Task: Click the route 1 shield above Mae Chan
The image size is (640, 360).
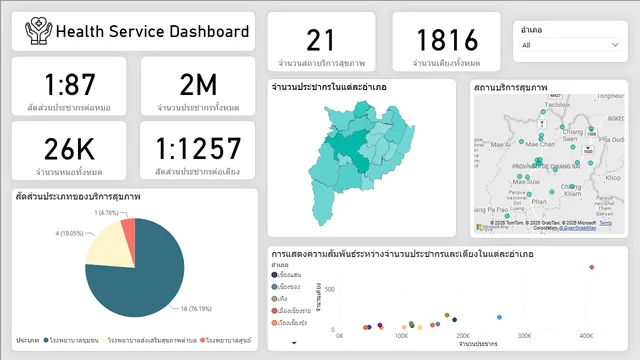Action: (x=542, y=124)
